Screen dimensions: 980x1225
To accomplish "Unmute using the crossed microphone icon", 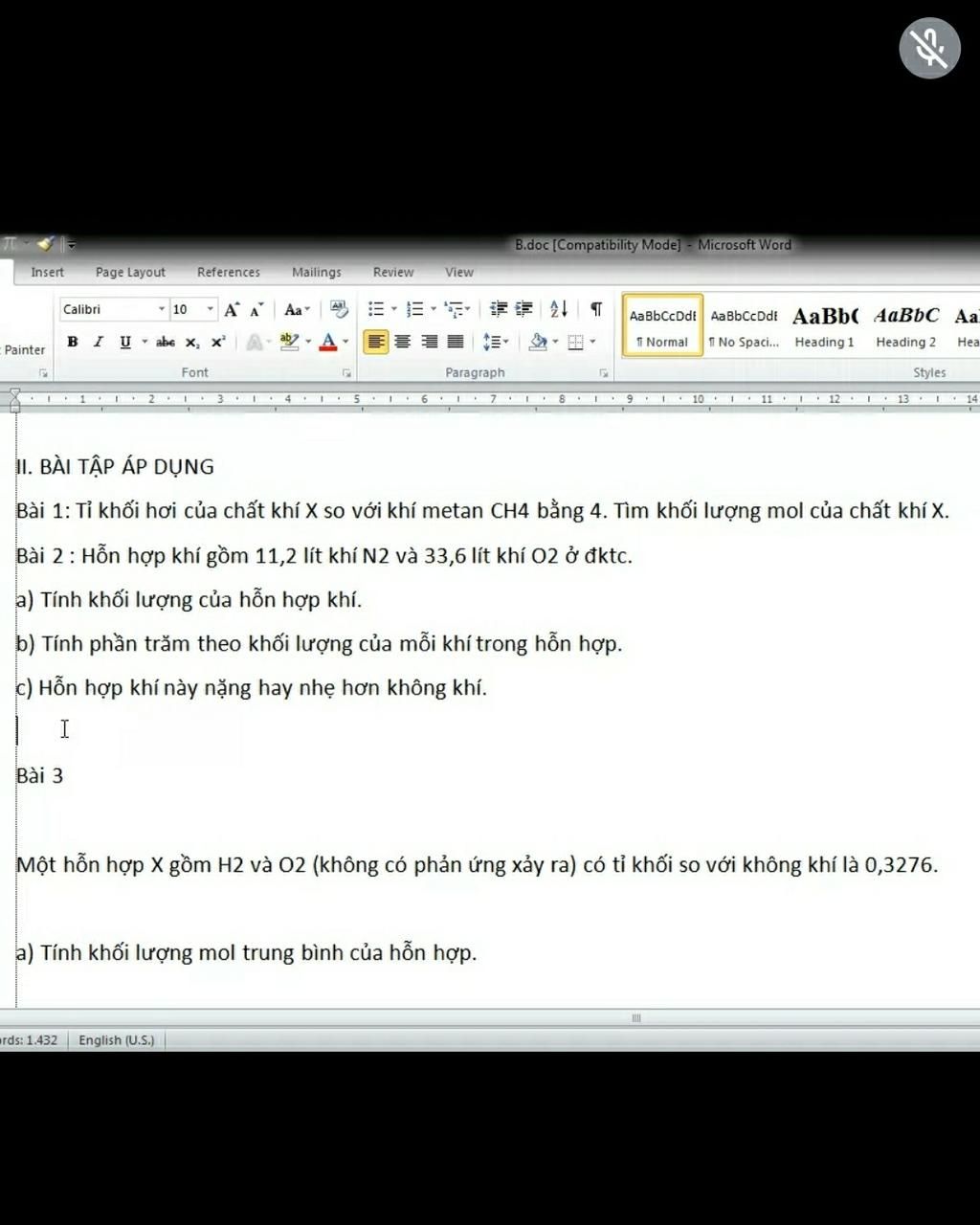I will click(929, 48).
